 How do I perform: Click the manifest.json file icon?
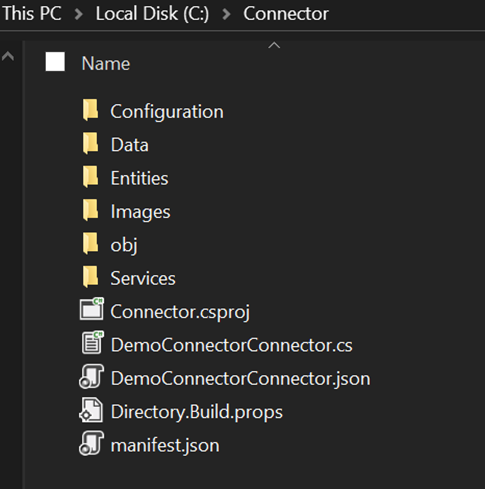tap(91, 443)
